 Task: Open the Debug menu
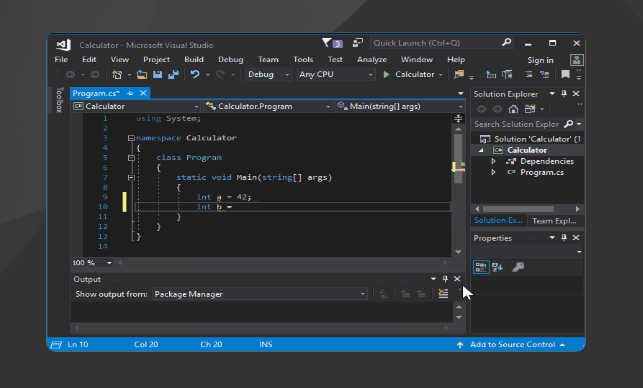pos(230,59)
